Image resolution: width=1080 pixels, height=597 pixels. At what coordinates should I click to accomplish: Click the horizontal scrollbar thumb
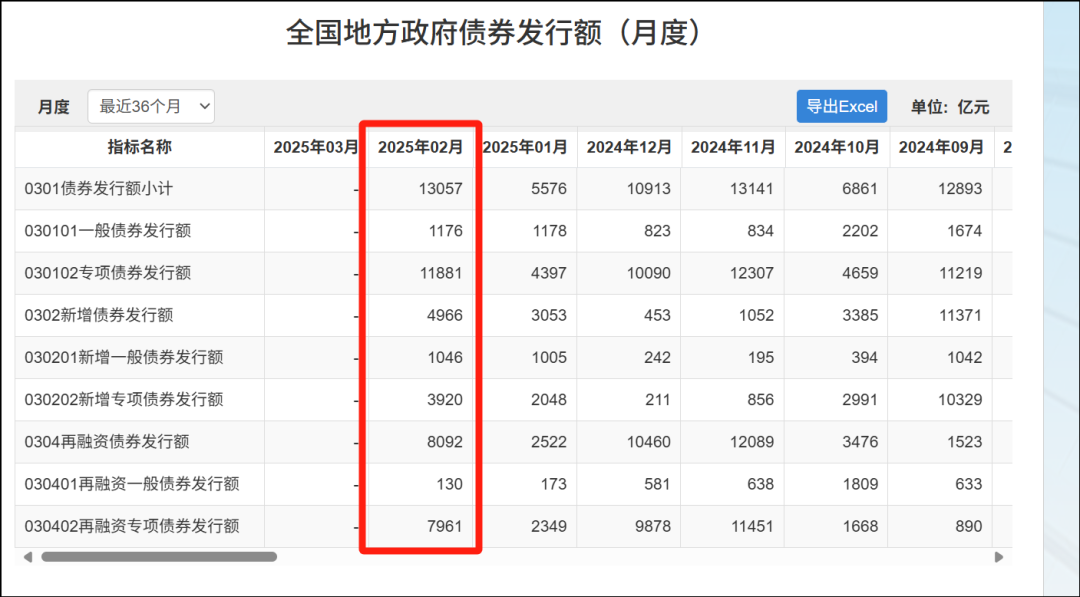point(158,557)
